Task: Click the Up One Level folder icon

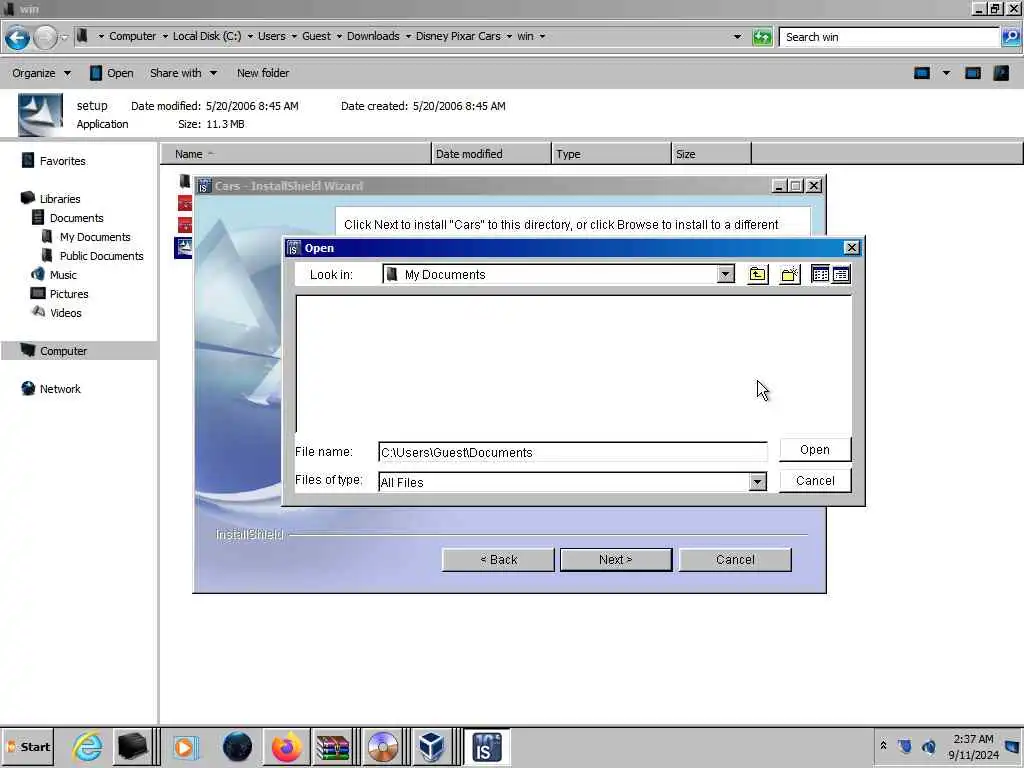Action: pyautogui.click(x=758, y=274)
